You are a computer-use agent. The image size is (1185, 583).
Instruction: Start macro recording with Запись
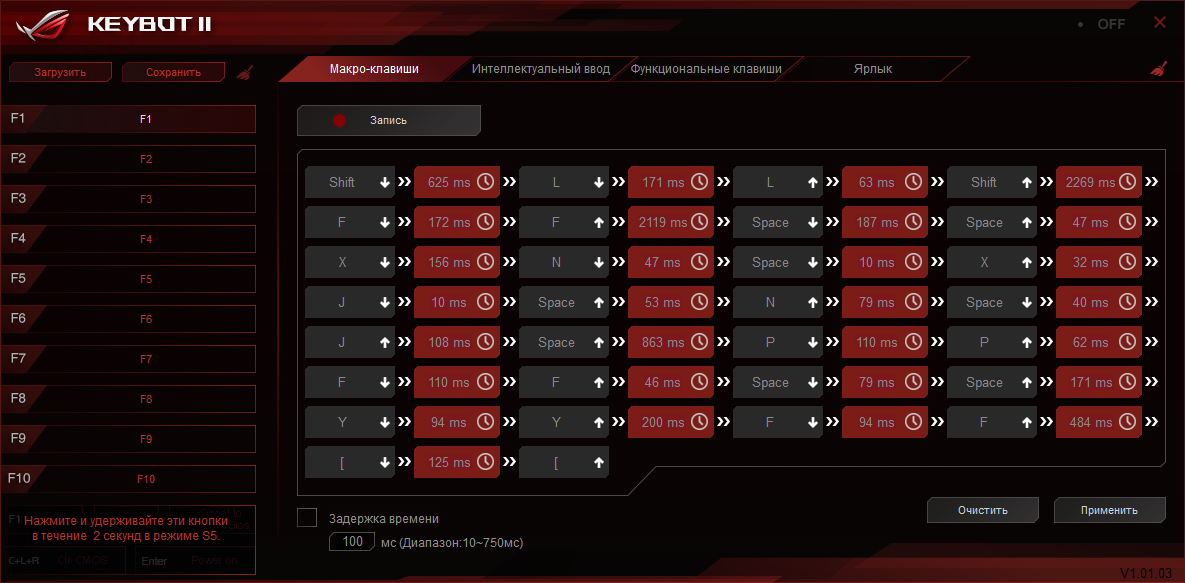click(x=388, y=120)
